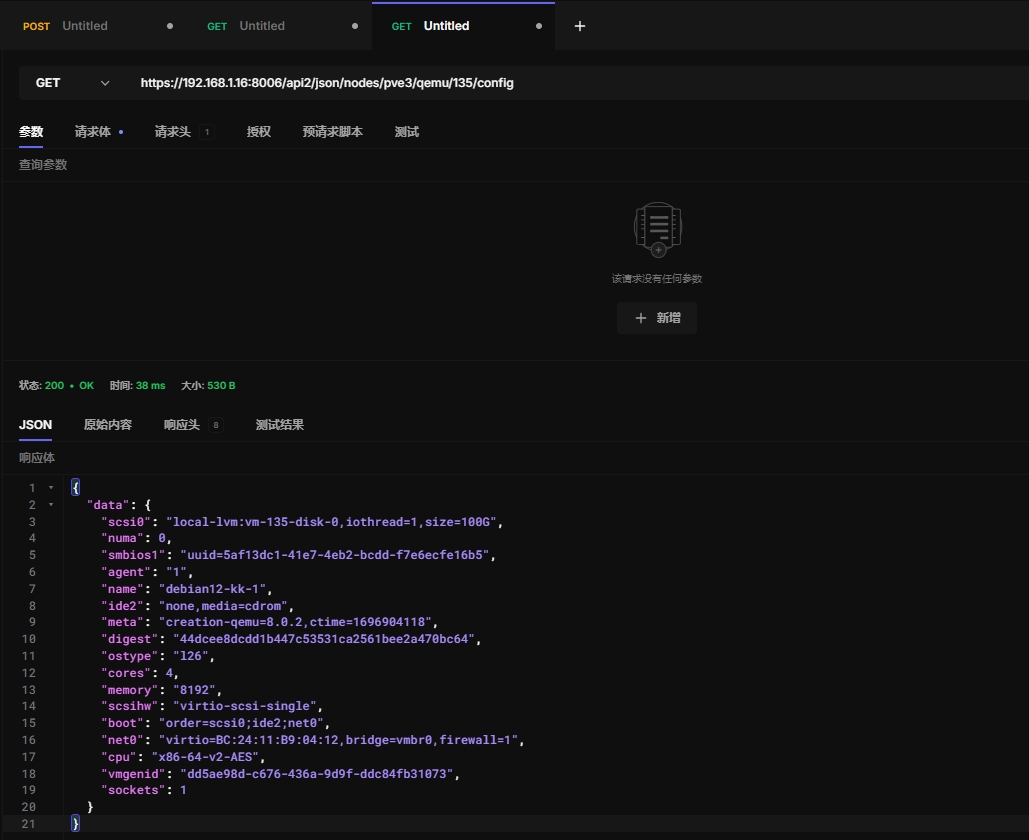Open the 请求体 request body tab
Image resolution: width=1029 pixels, height=840 pixels.
tap(93, 132)
